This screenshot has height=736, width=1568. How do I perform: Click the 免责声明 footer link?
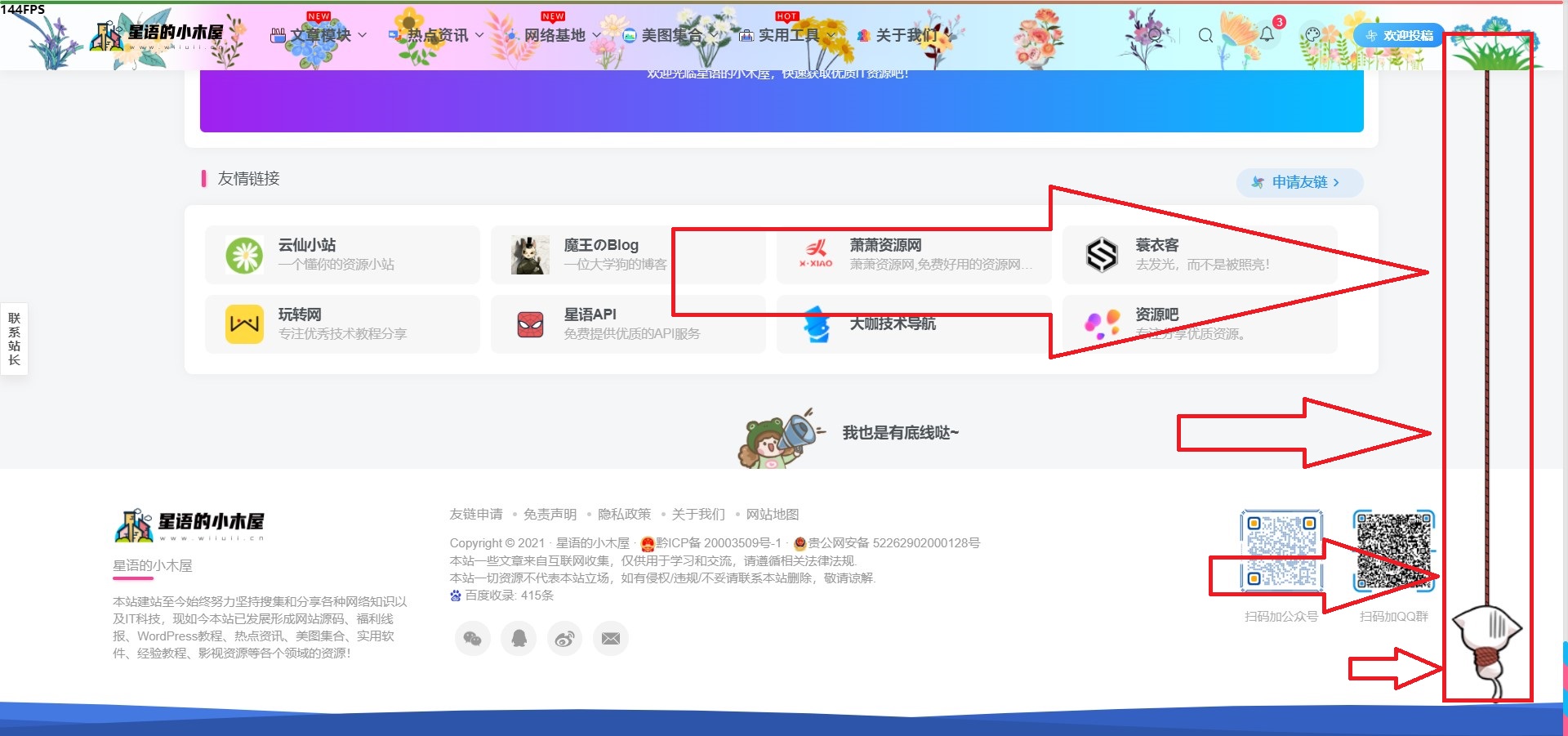pos(550,515)
